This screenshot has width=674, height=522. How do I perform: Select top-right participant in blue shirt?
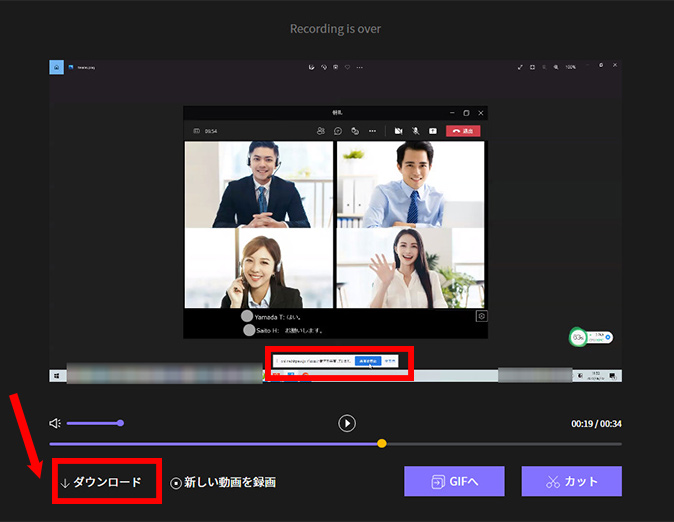pyautogui.click(x=411, y=184)
